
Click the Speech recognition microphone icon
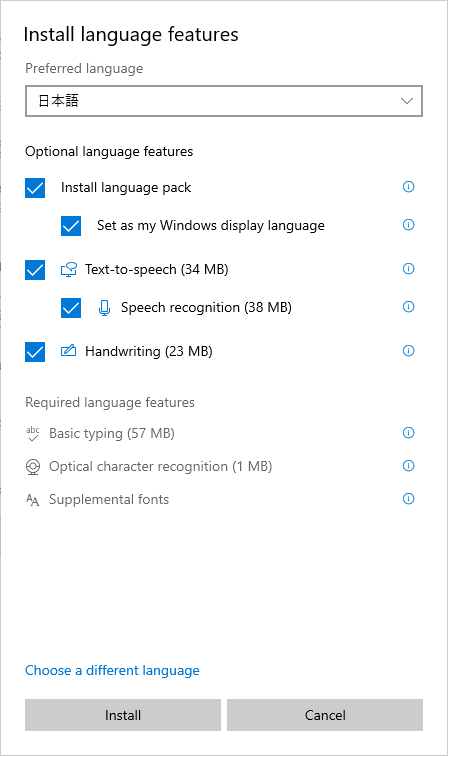click(104, 308)
